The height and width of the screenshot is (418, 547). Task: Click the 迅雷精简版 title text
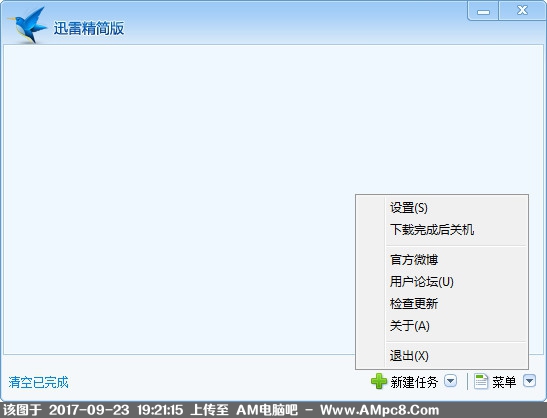point(89,28)
